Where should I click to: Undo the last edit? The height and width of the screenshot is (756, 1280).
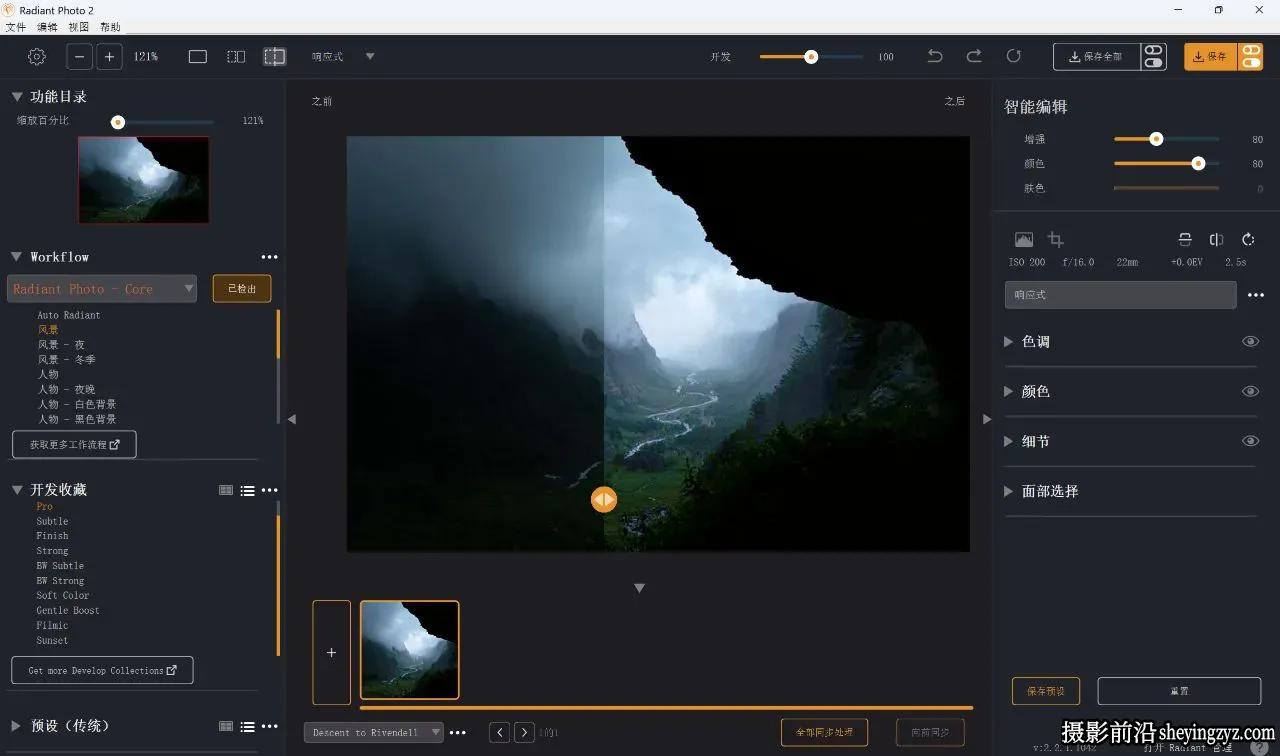(x=935, y=56)
